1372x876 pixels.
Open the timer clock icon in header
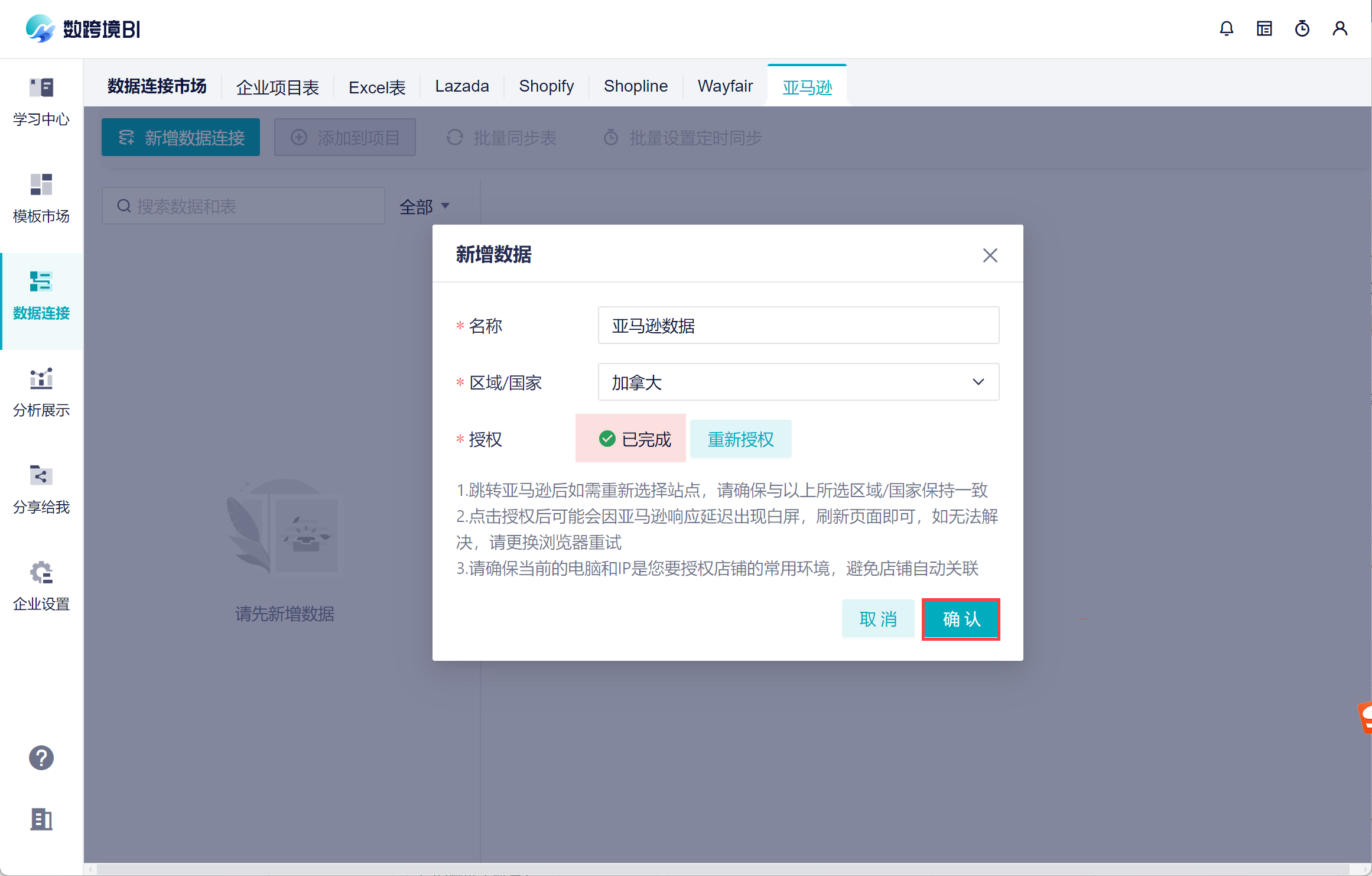pyautogui.click(x=1302, y=28)
